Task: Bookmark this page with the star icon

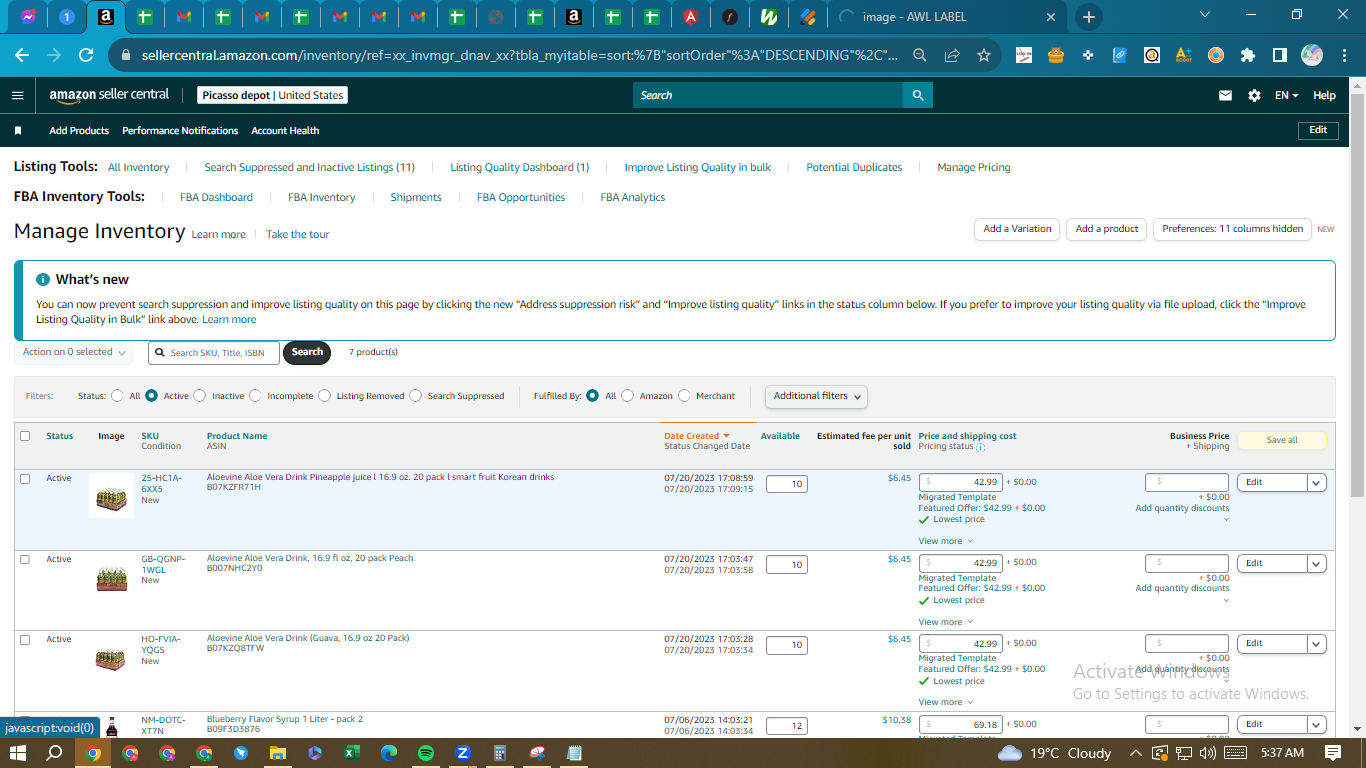Action: [983, 56]
